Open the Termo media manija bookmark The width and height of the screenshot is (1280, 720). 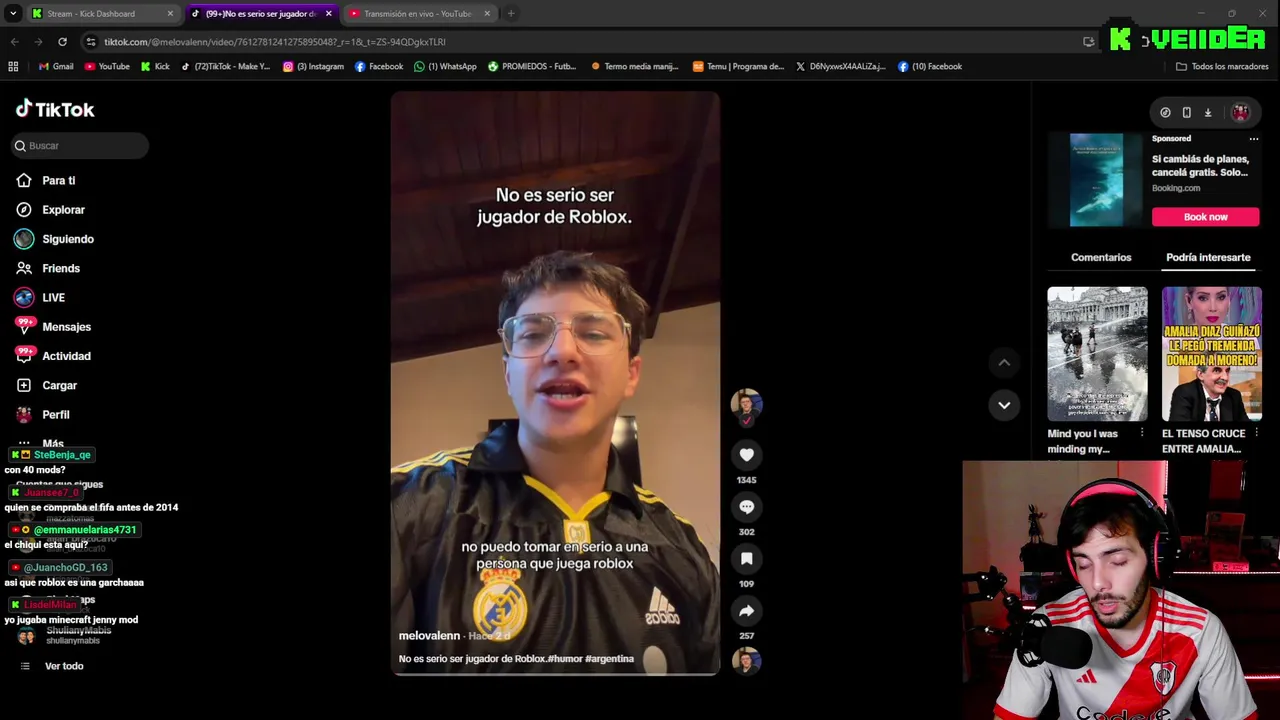[635, 67]
